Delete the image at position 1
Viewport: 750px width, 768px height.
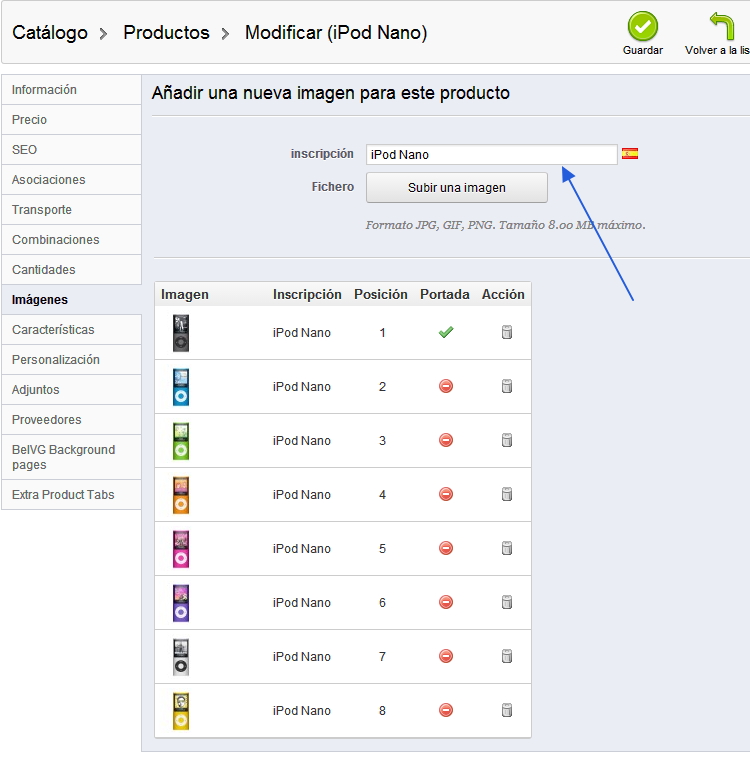tap(507, 333)
